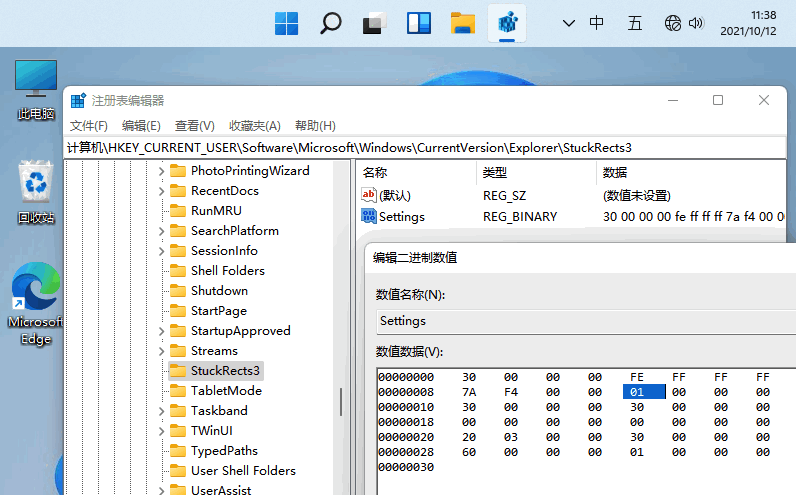Click the tree pane vertical scrollbar
This screenshot has width=796, height=495.
(341, 402)
